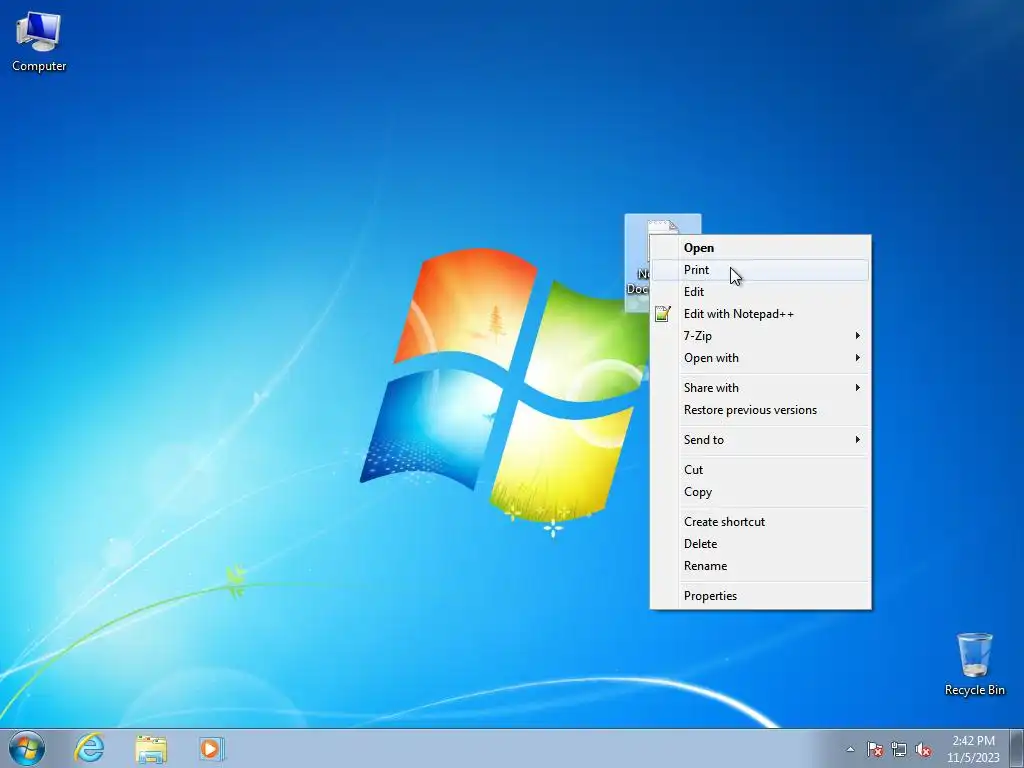1024x768 pixels.
Task: Choose Open in the context menu
Action: tap(761, 248)
